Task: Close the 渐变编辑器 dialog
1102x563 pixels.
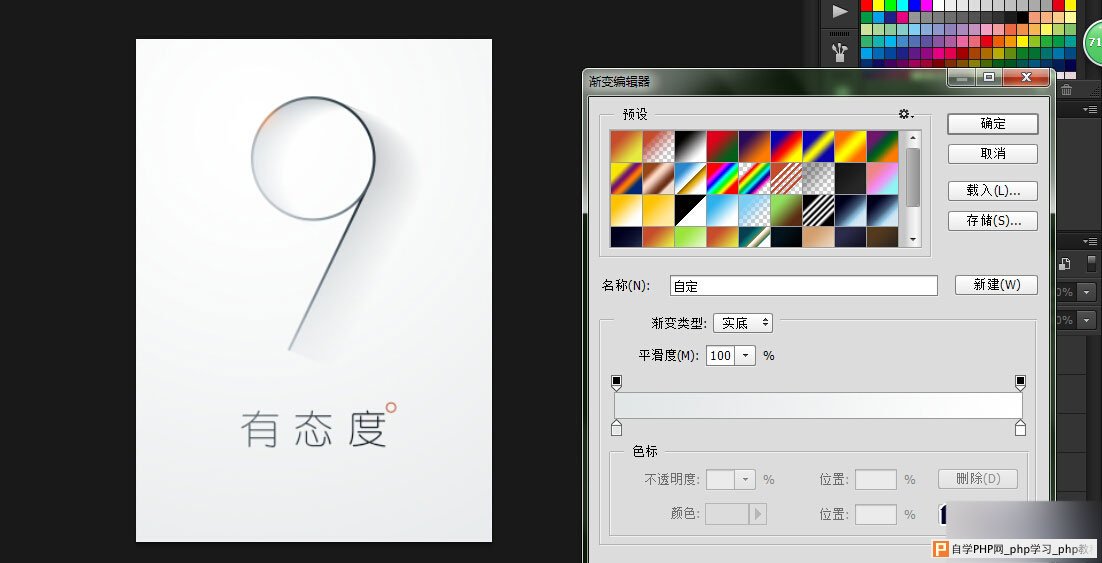Action: [1026, 77]
